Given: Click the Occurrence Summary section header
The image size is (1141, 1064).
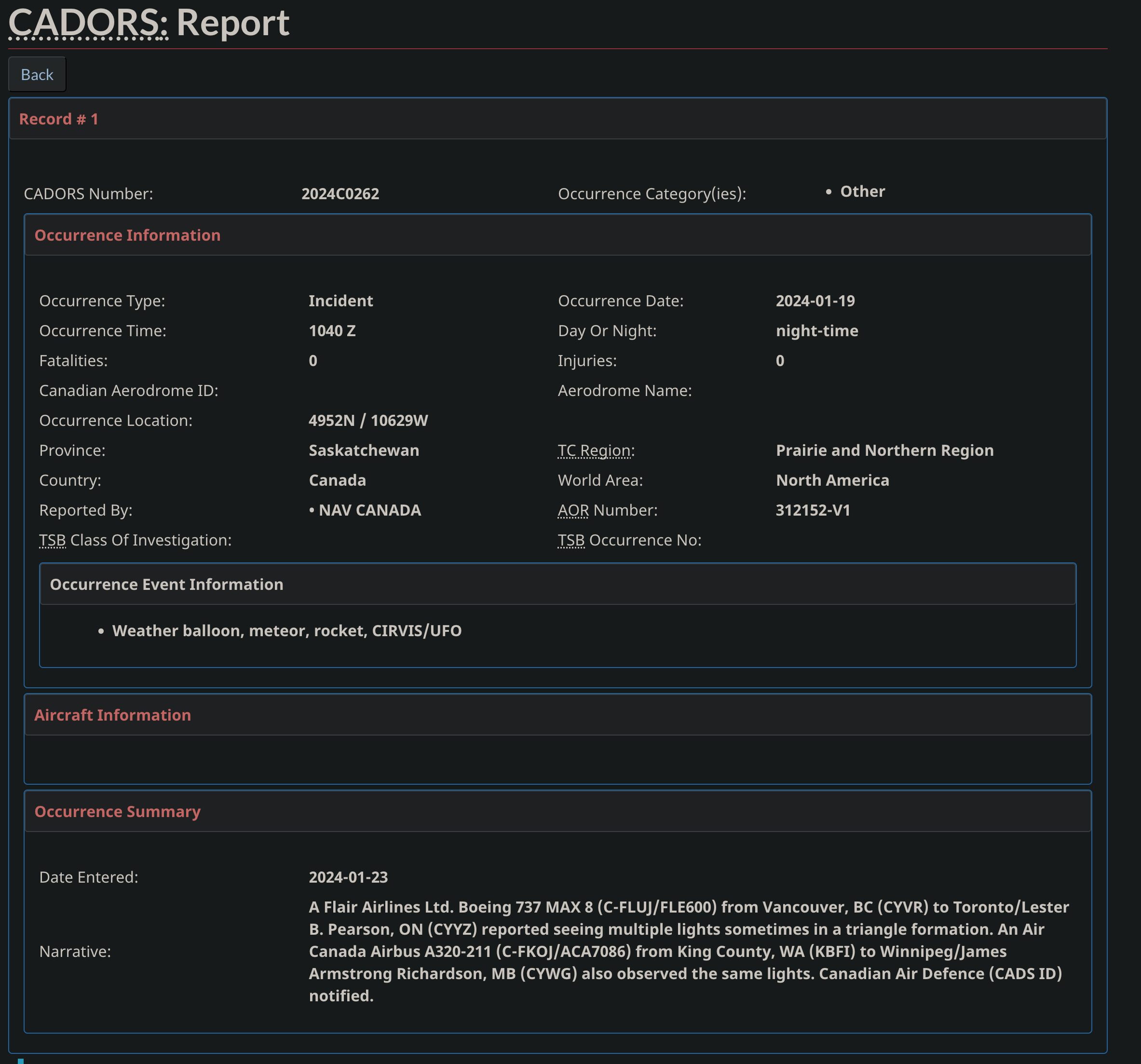Looking at the screenshot, I should tap(118, 811).
